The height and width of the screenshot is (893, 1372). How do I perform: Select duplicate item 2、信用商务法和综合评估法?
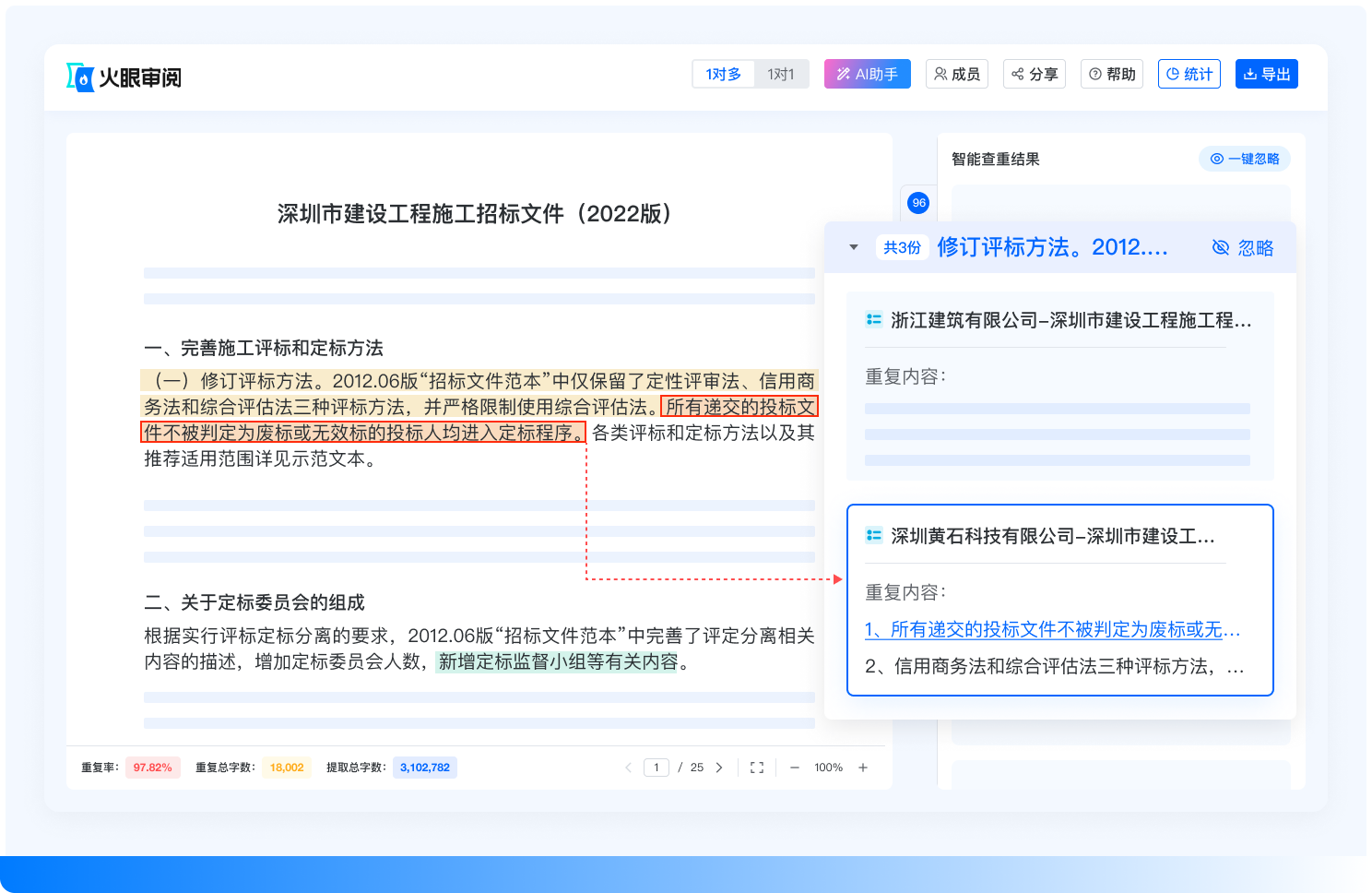point(1055,666)
